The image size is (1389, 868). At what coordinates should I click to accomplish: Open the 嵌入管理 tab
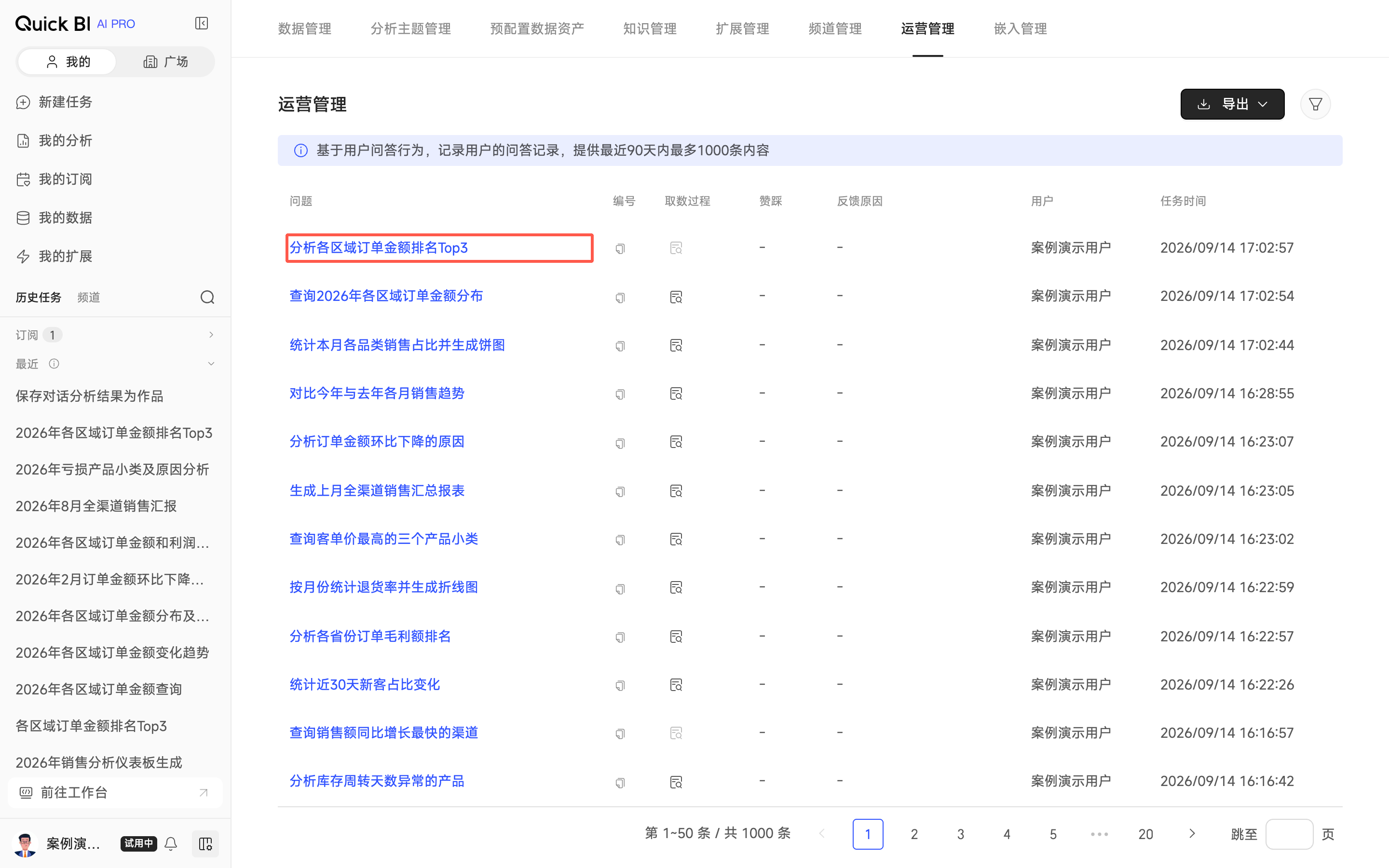pos(1021,29)
